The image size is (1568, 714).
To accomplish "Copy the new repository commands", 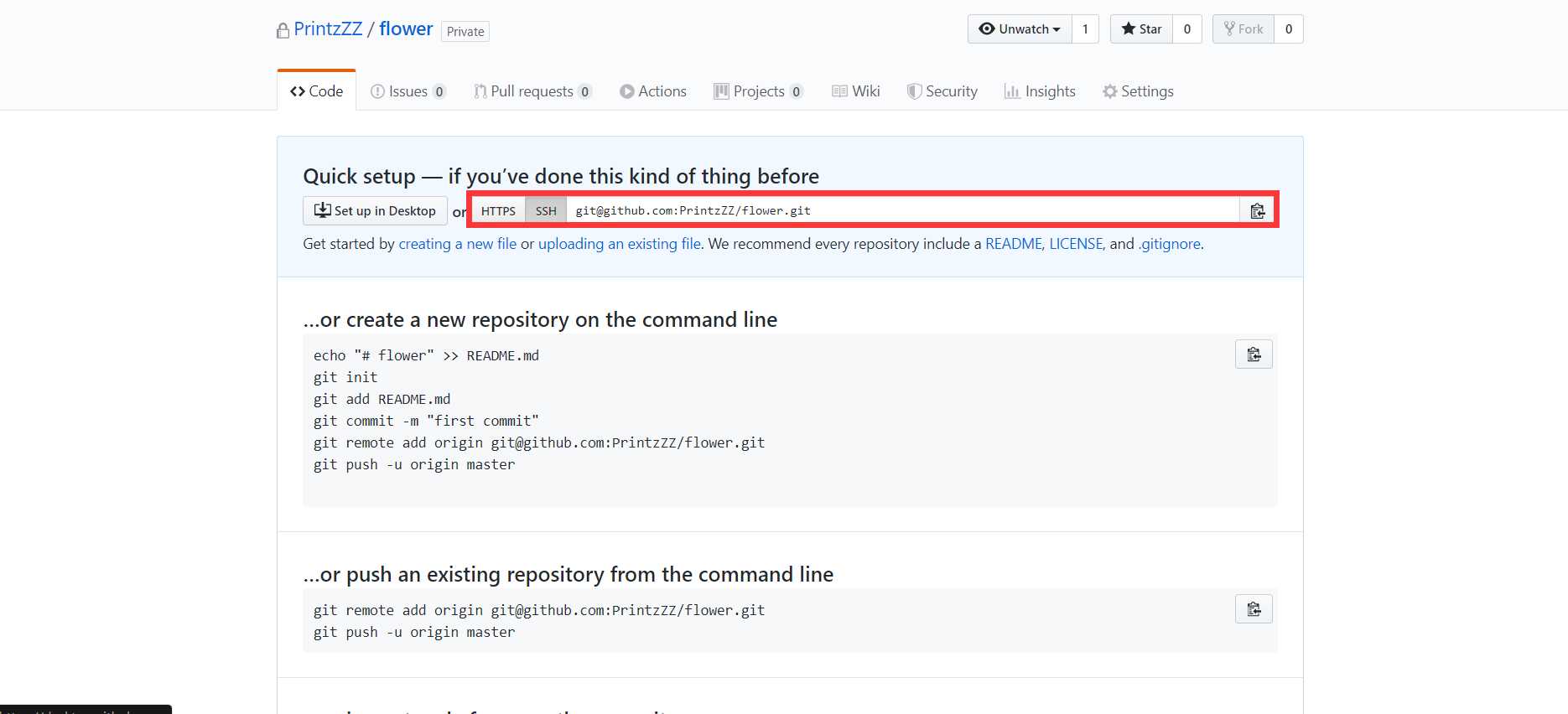I will 1254,354.
